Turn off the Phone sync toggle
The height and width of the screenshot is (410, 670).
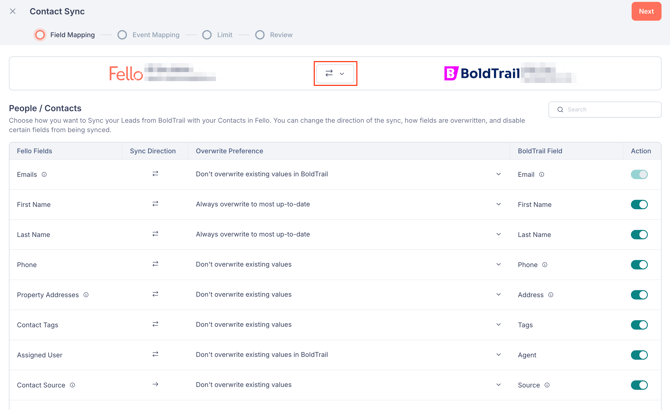(639, 265)
